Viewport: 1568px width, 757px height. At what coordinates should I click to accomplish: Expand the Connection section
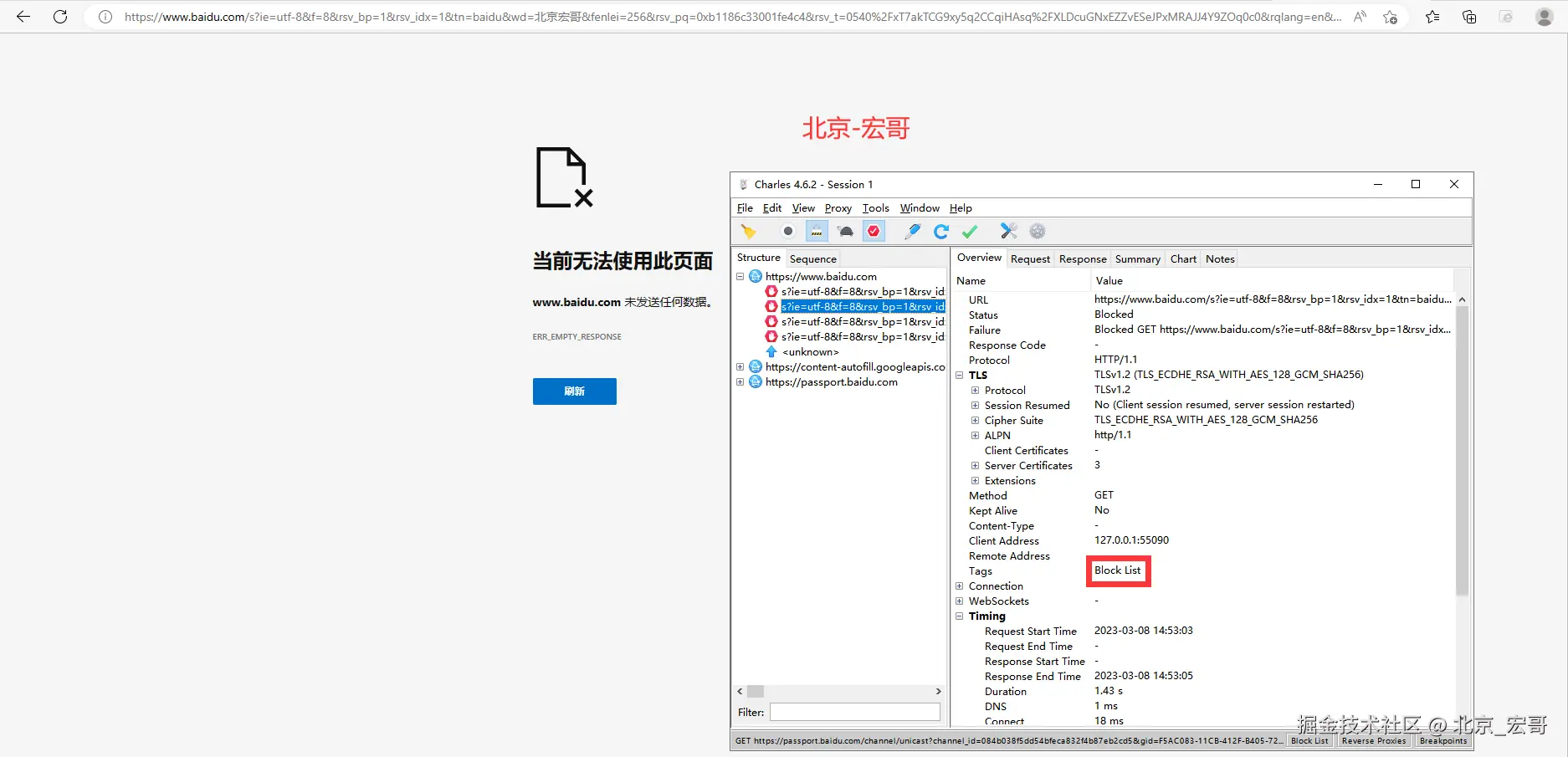tap(960, 586)
